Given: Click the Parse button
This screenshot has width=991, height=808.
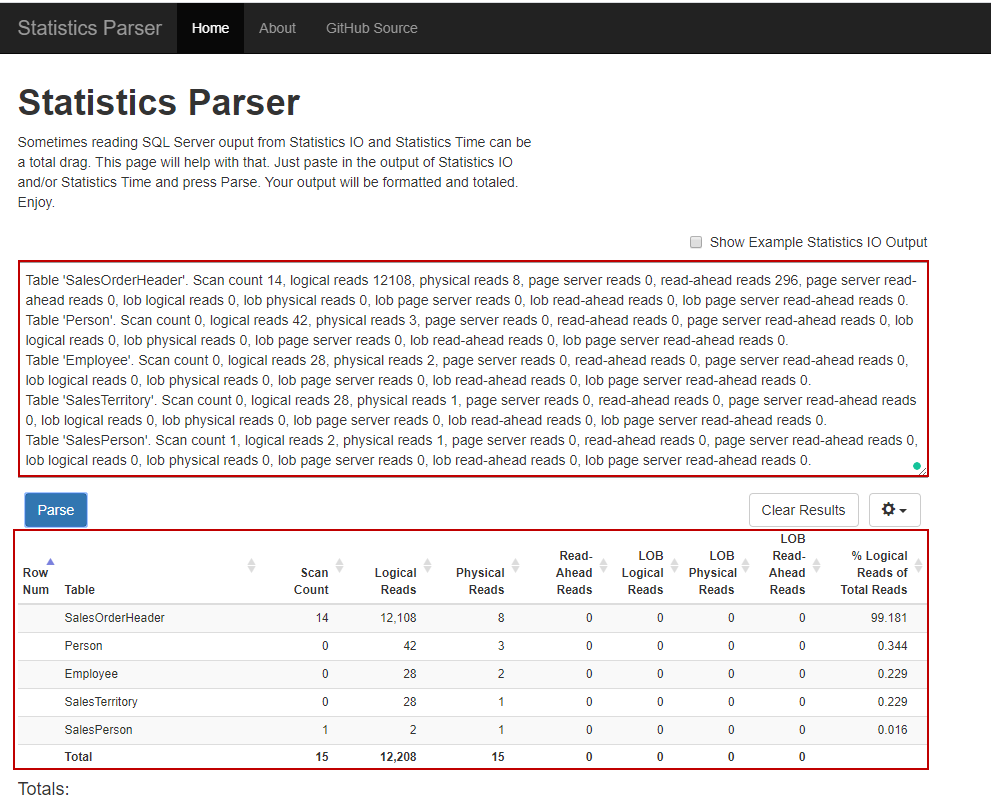Looking at the screenshot, I should 56,510.
